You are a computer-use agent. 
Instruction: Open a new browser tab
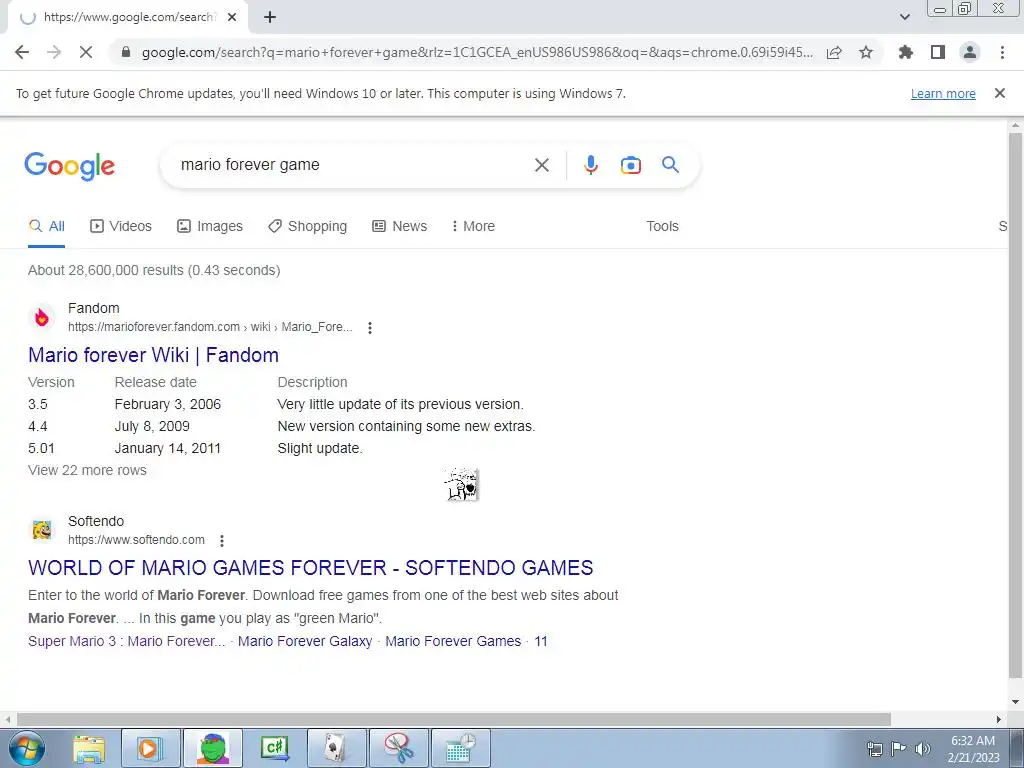pyautogui.click(x=270, y=18)
